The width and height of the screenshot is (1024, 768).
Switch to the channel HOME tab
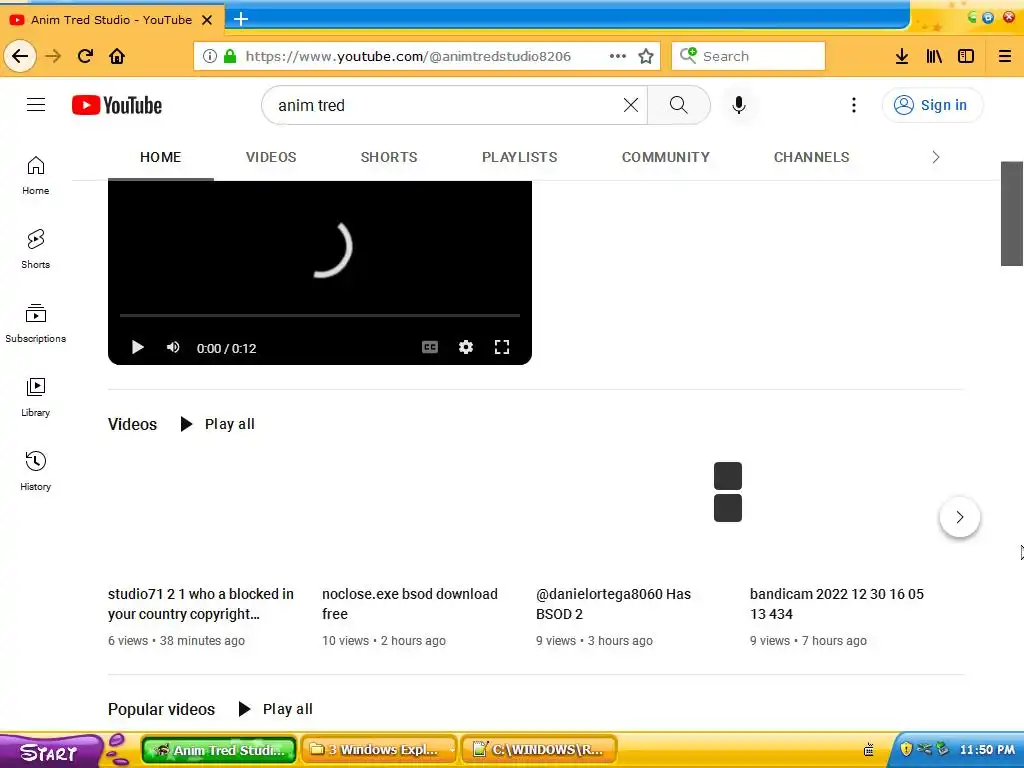tap(161, 157)
